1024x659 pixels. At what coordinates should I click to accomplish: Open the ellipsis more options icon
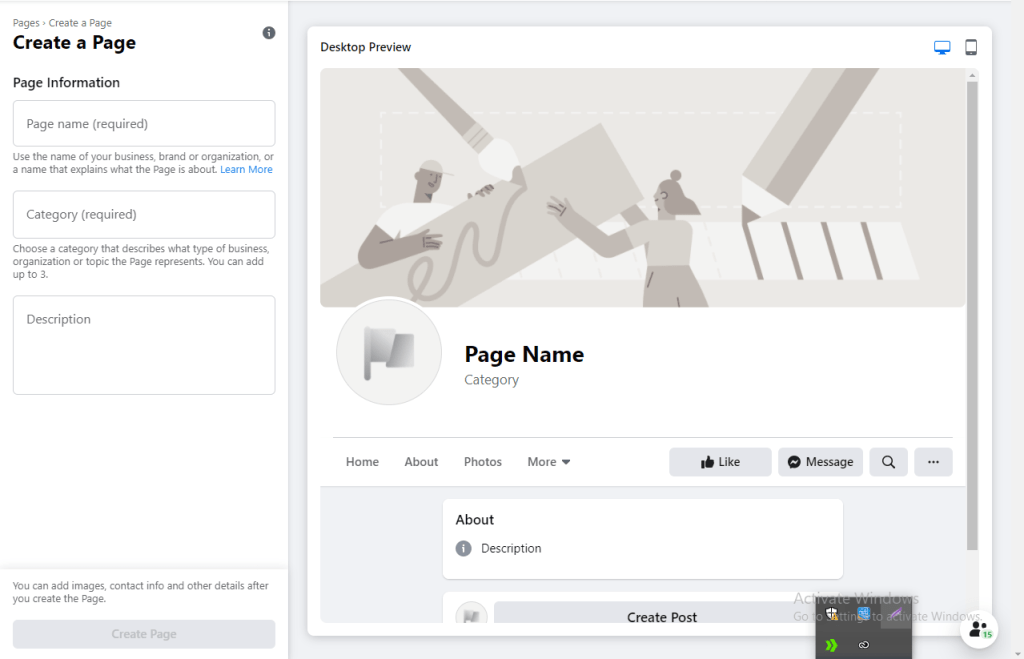(x=933, y=461)
